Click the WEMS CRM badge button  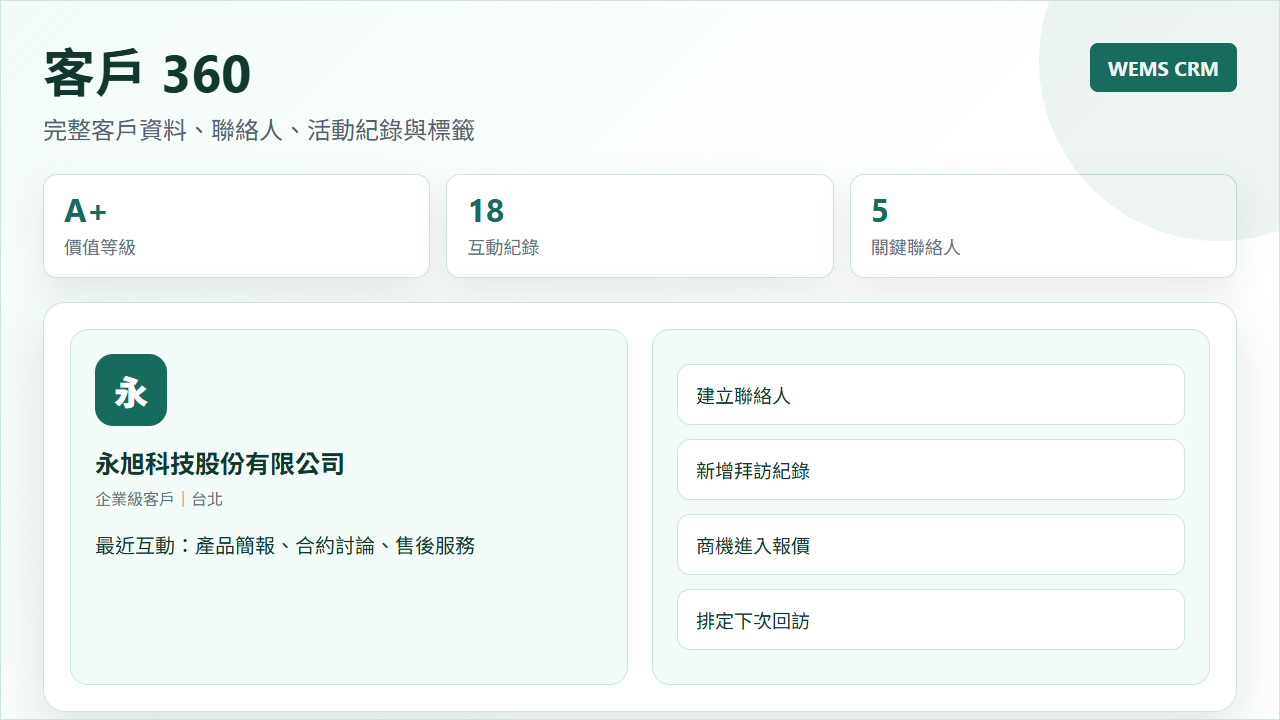click(x=1163, y=68)
